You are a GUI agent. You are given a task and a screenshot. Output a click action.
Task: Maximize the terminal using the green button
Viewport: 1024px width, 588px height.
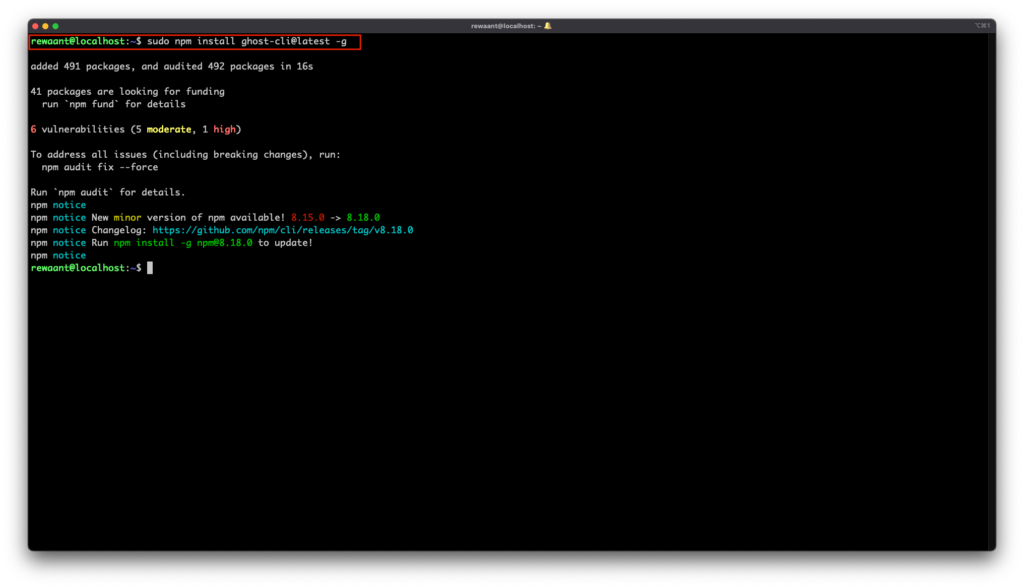pos(56,26)
